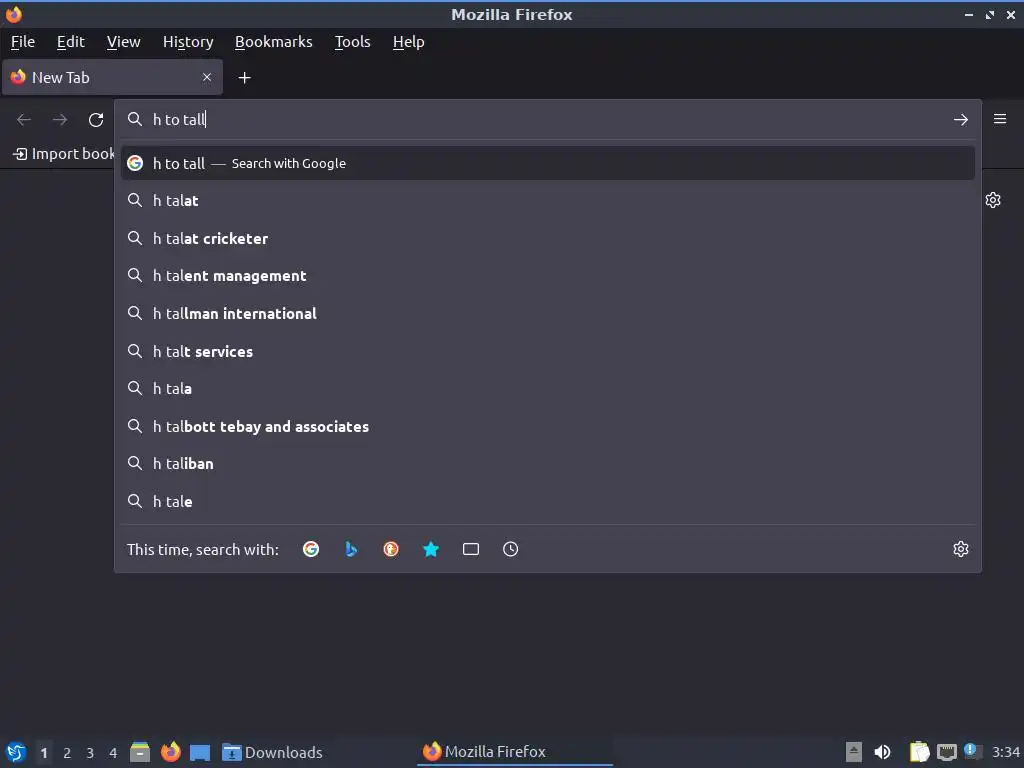Switch to workspace 2
Viewport: 1024px width, 768px height.
(x=67, y=753)
